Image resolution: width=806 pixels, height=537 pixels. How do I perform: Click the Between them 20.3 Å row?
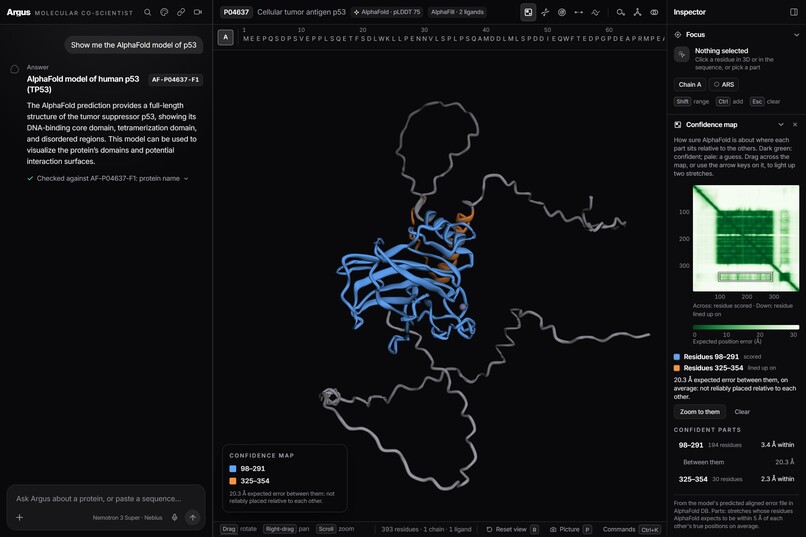pos(736,462)
